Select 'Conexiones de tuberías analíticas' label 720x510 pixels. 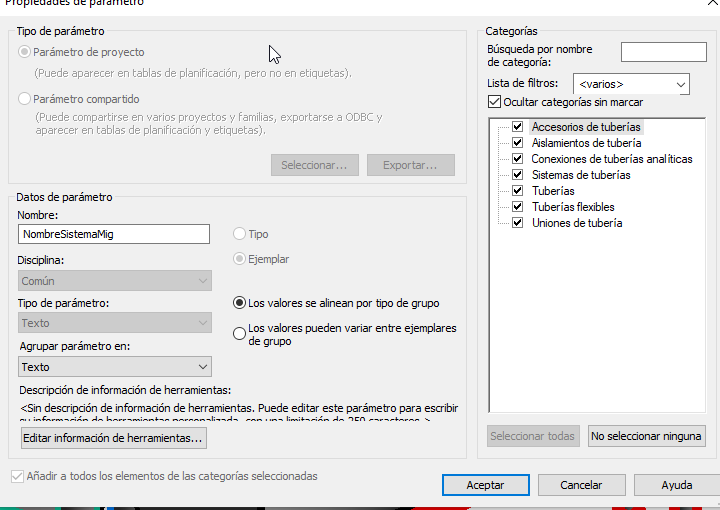(612, 159)
